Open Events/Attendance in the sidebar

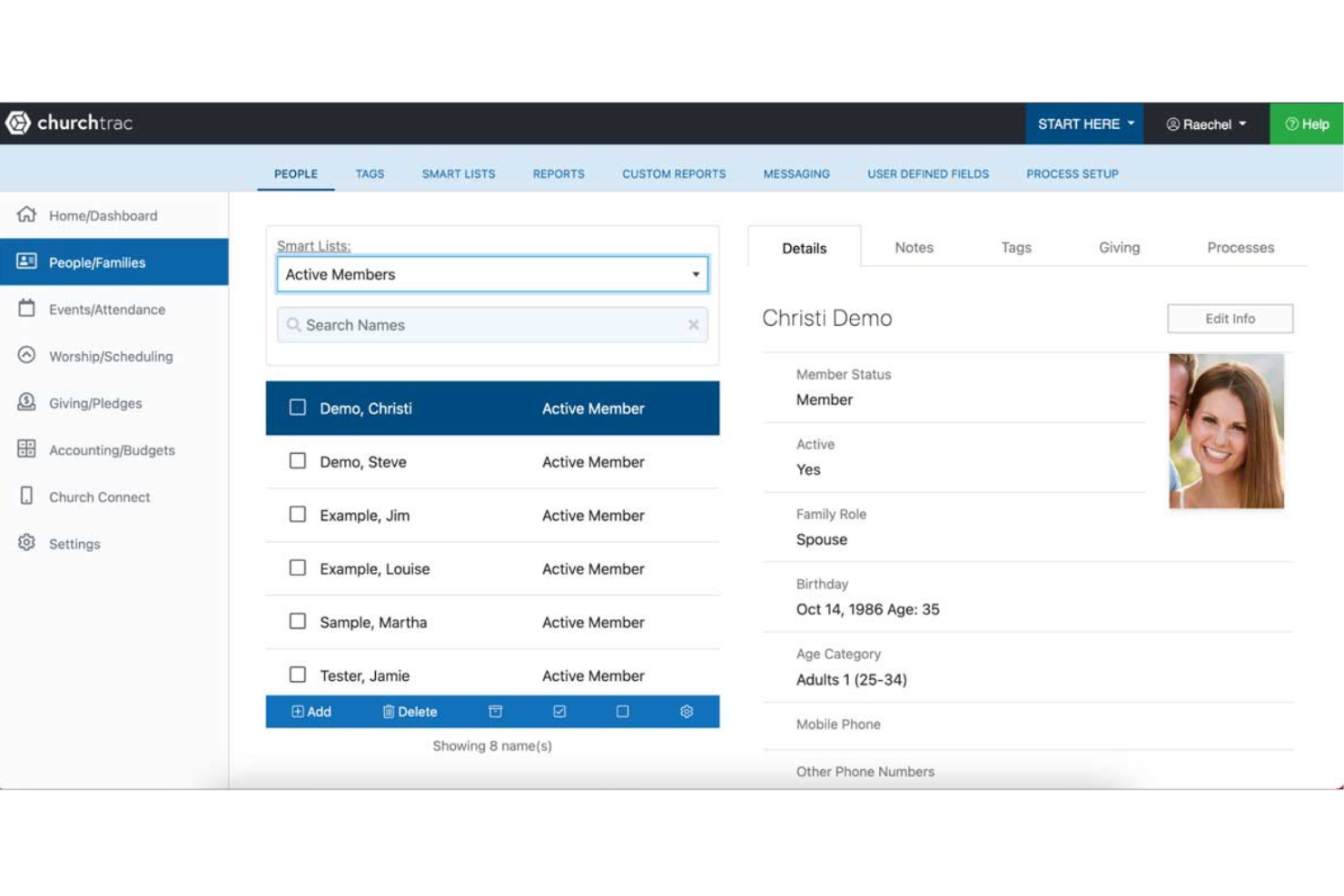(107, 309)
